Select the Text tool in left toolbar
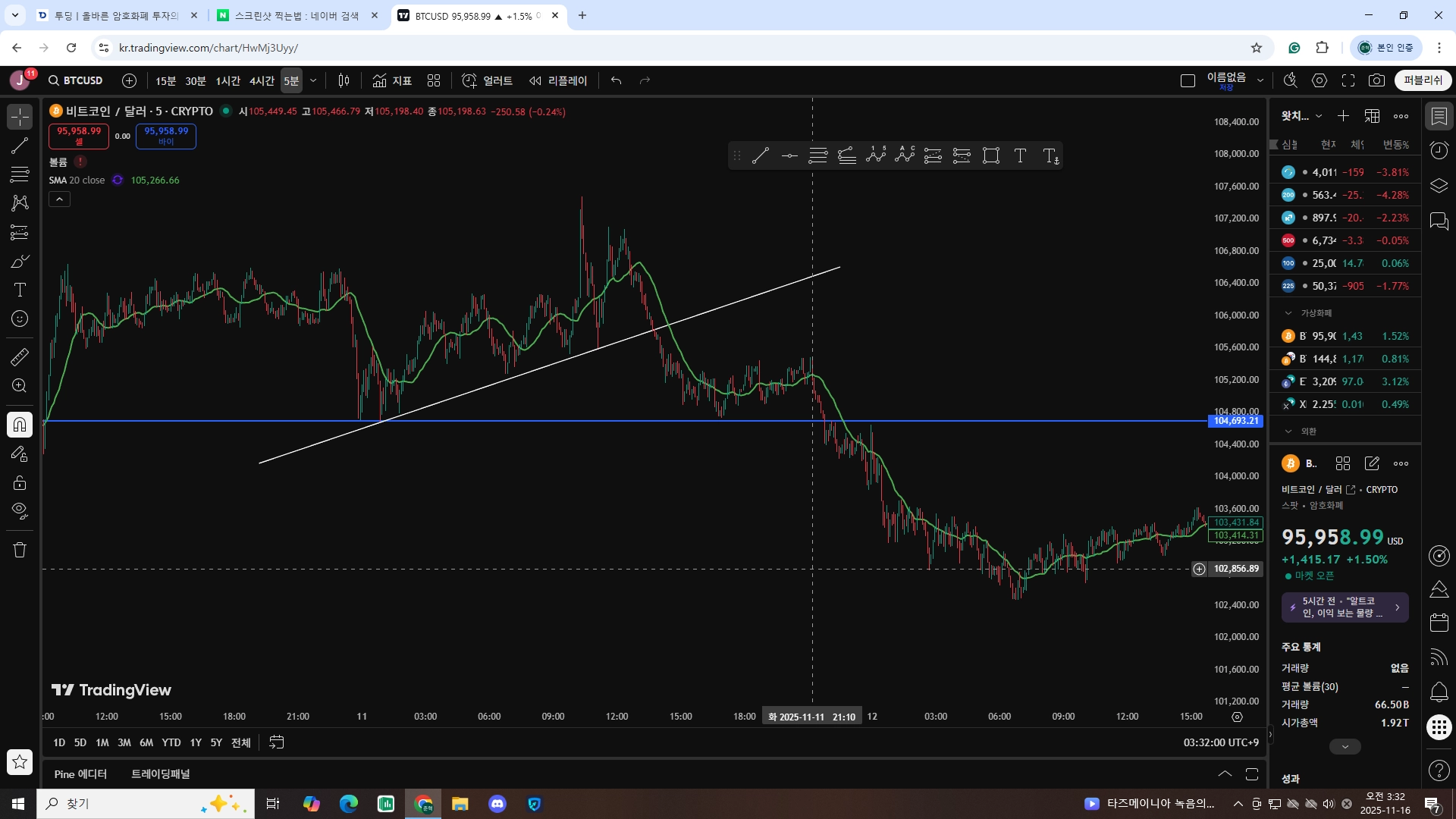1456x819 pixels. [19, 290]
